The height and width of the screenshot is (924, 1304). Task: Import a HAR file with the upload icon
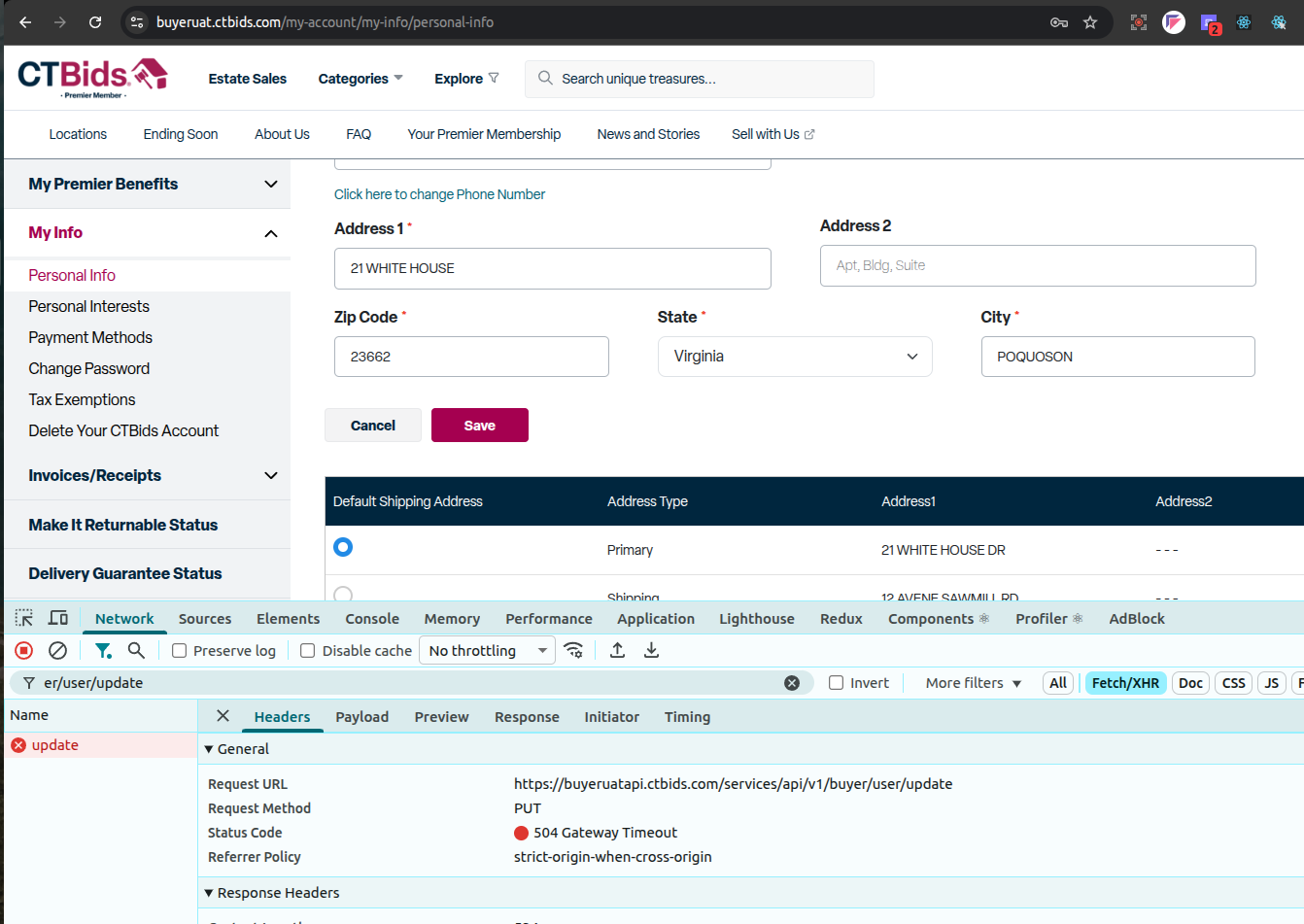(617, 651)
